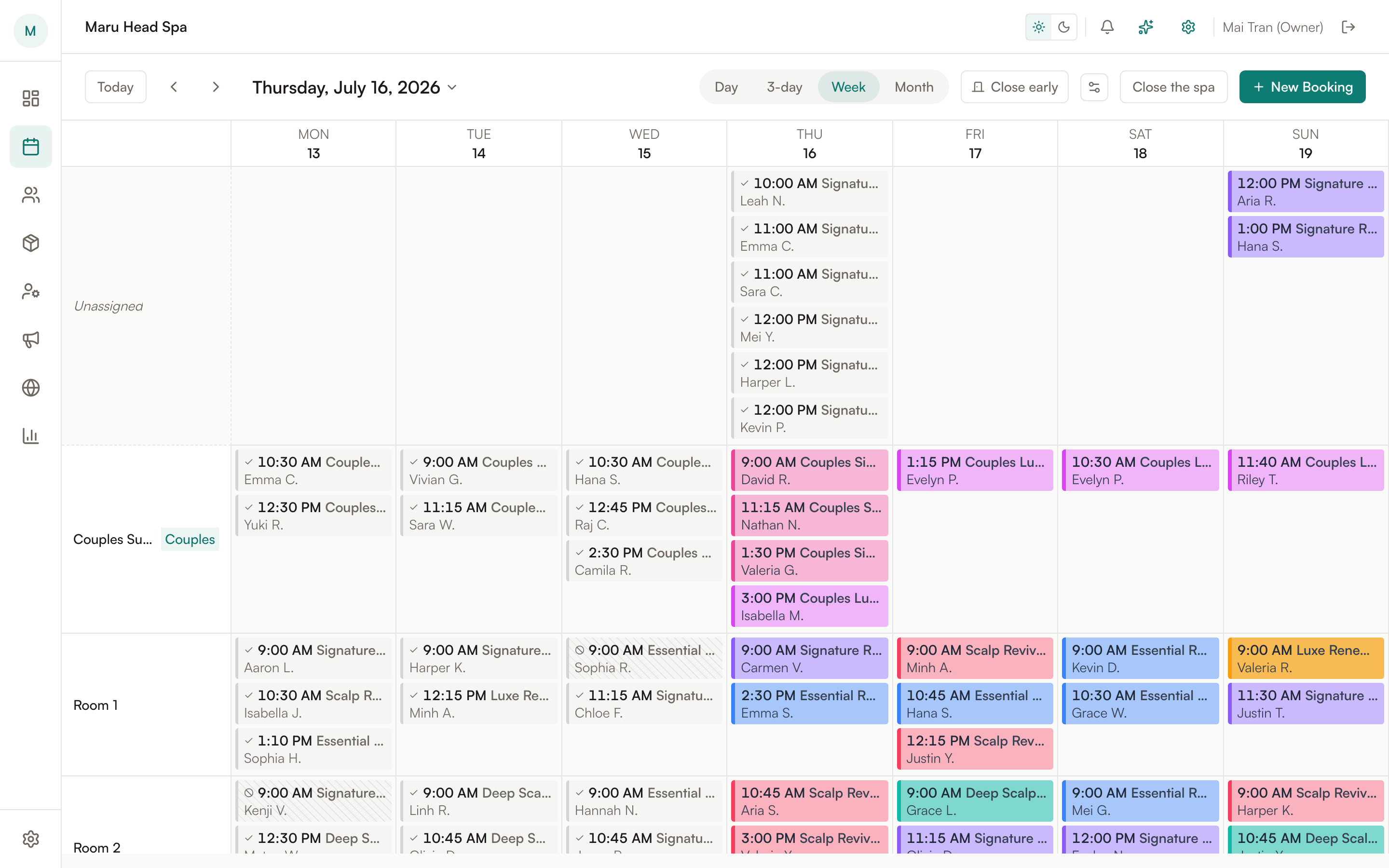
Task: Click the Close early button
Action: tap(1014, 87)
